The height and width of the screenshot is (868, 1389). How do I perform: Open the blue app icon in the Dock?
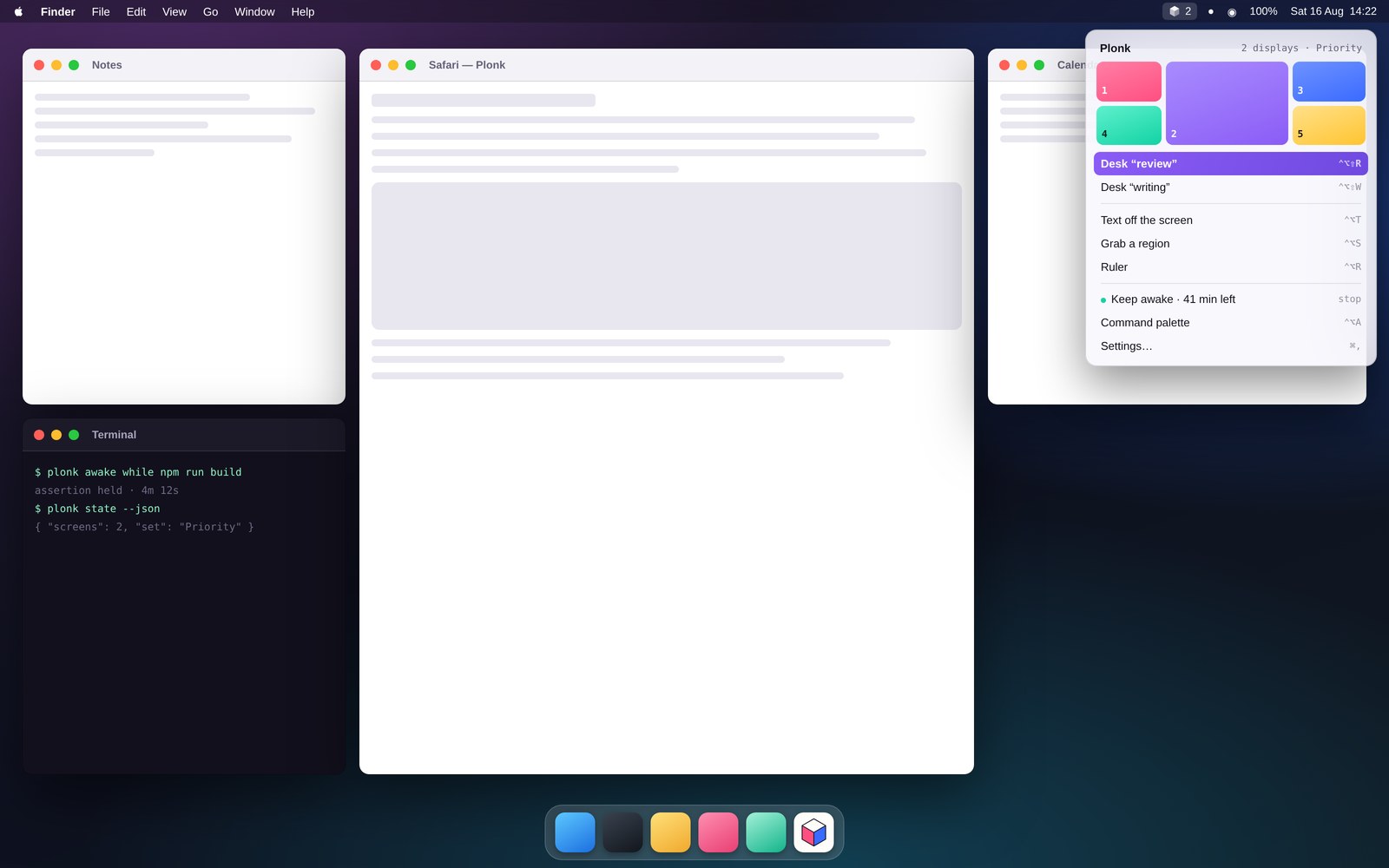click(575, 832)
